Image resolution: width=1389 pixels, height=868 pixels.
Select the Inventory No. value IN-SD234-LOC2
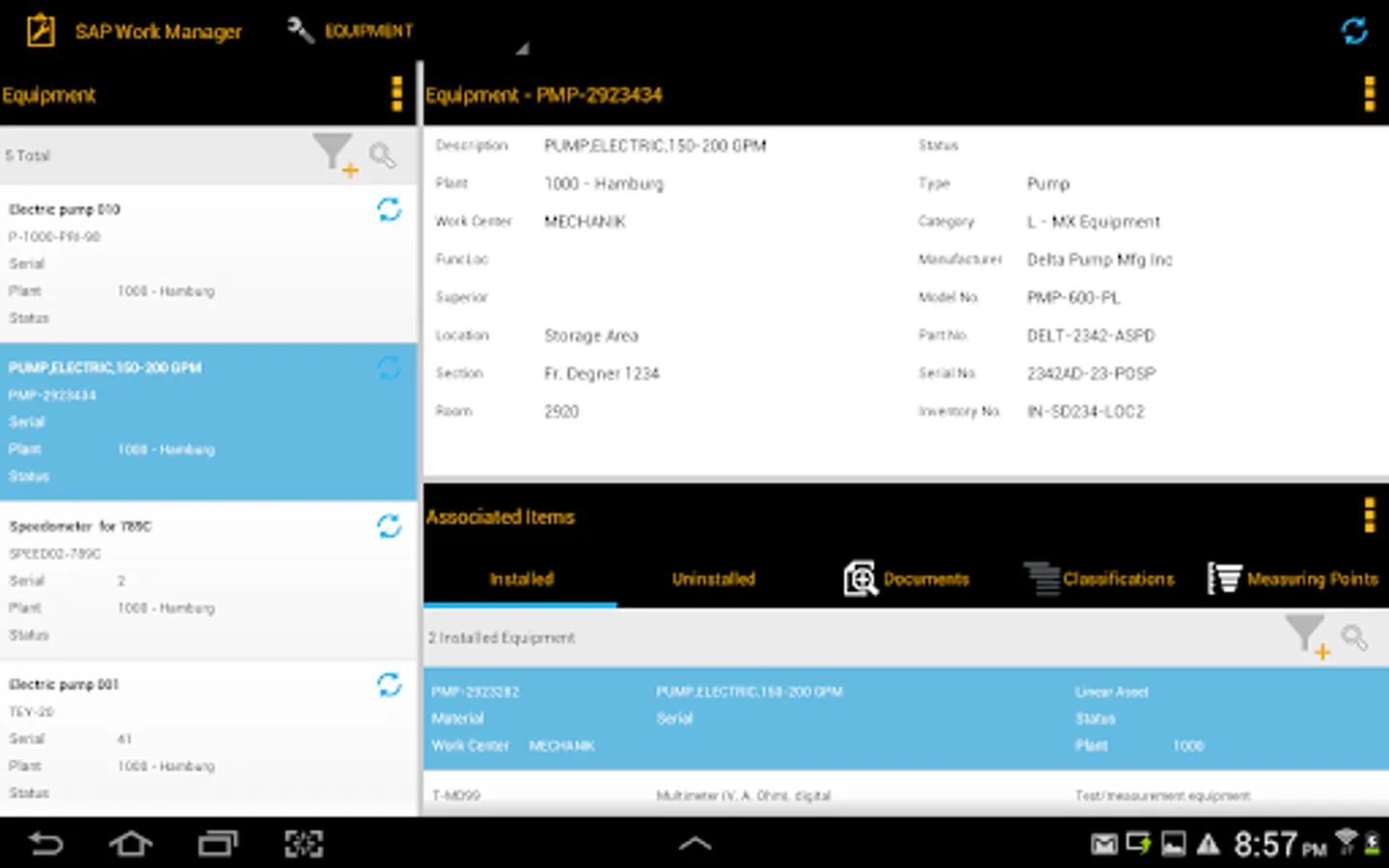click(x=1086, y=412)
